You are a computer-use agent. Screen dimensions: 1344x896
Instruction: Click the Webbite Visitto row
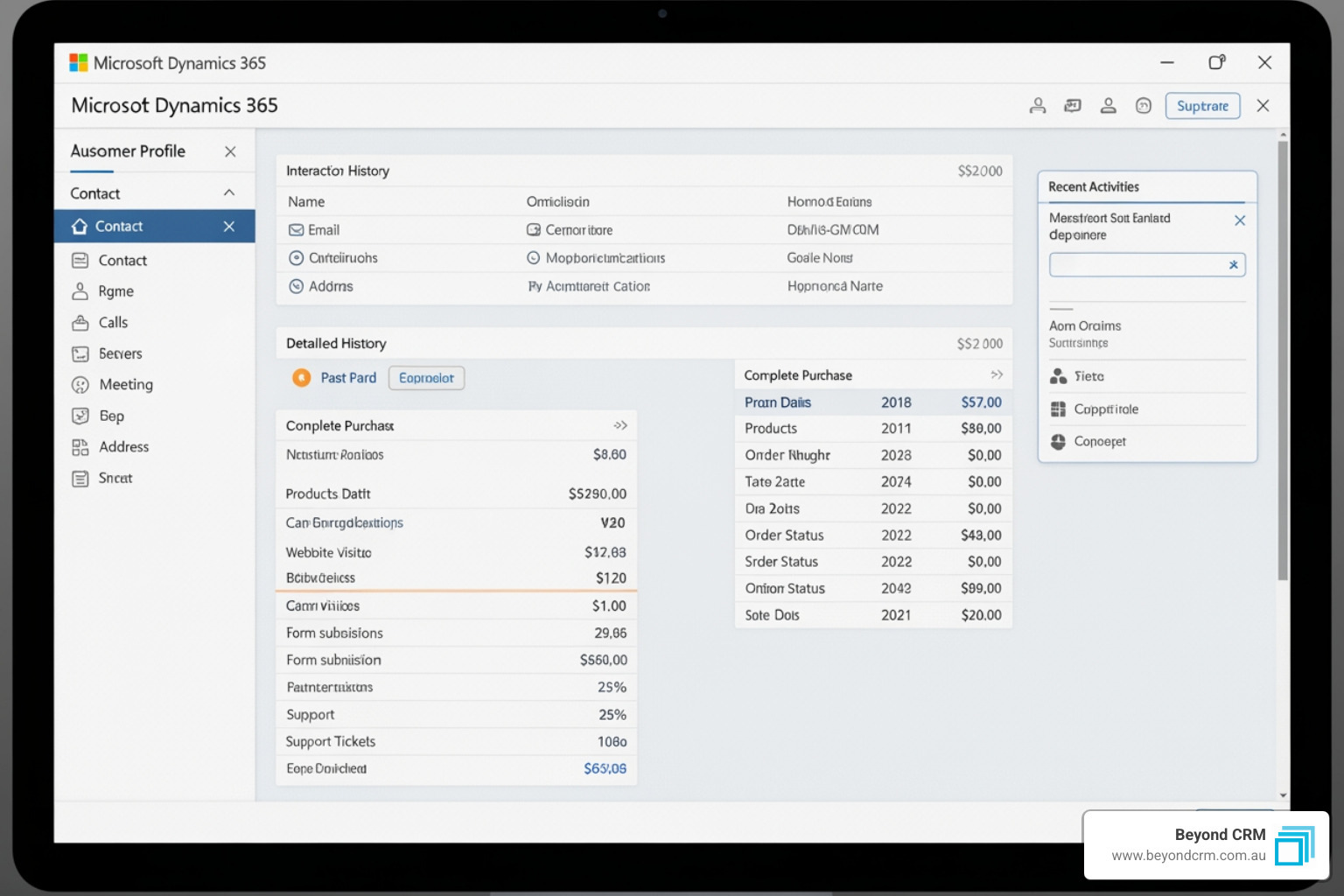point(456,552)
